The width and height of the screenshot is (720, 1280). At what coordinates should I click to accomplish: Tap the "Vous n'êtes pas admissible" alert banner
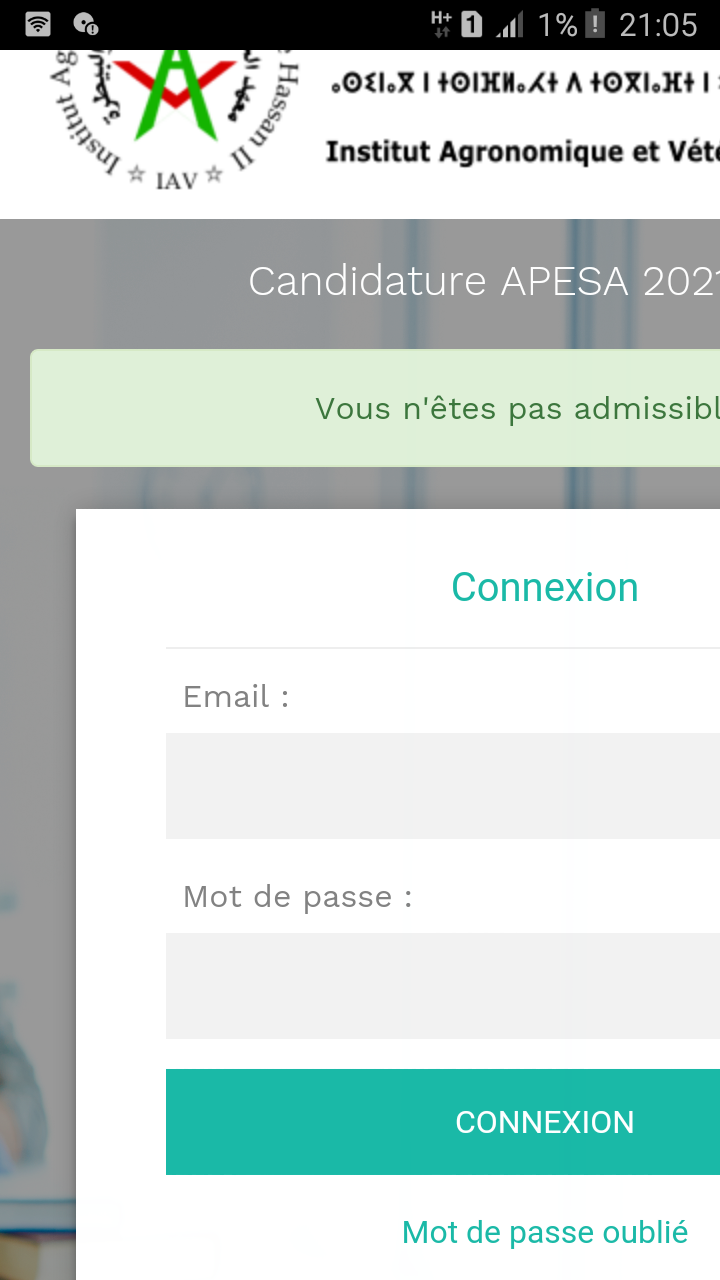(x=375, y=408)
